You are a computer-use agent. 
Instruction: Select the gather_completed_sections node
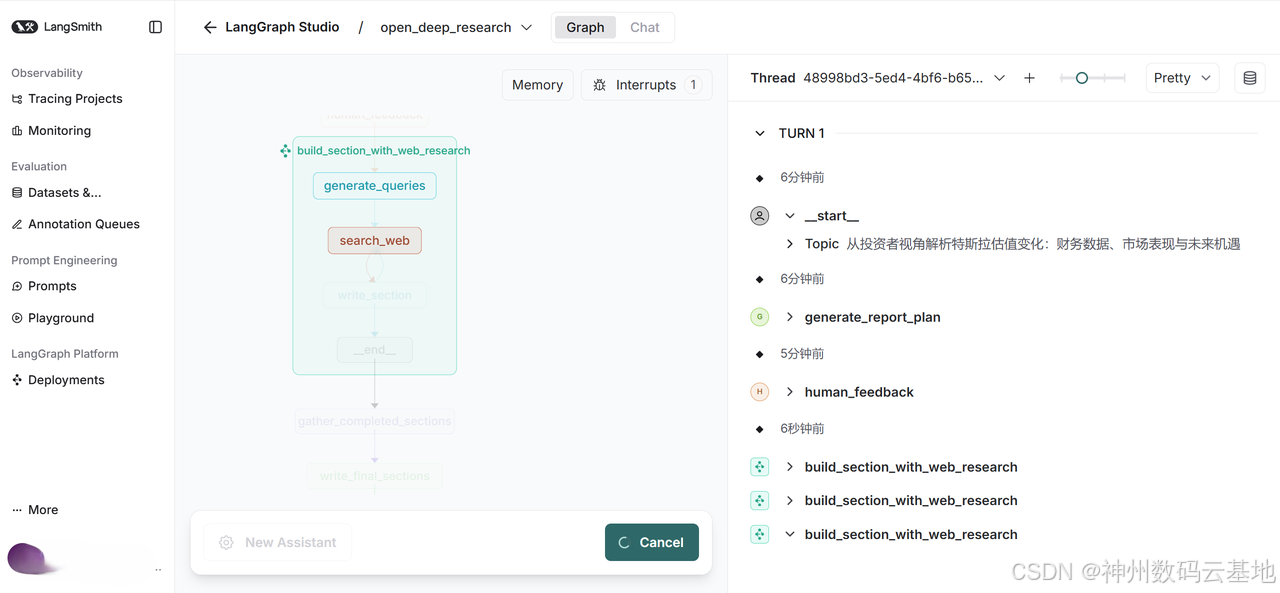click(x=375, y=422)
